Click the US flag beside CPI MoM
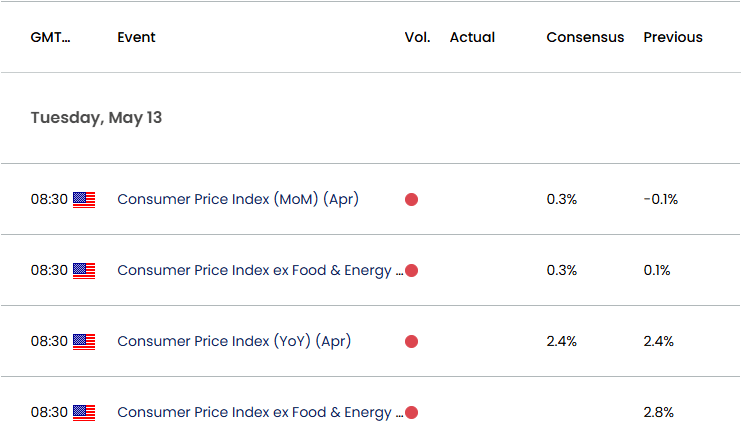 click(x=84, y=200)
